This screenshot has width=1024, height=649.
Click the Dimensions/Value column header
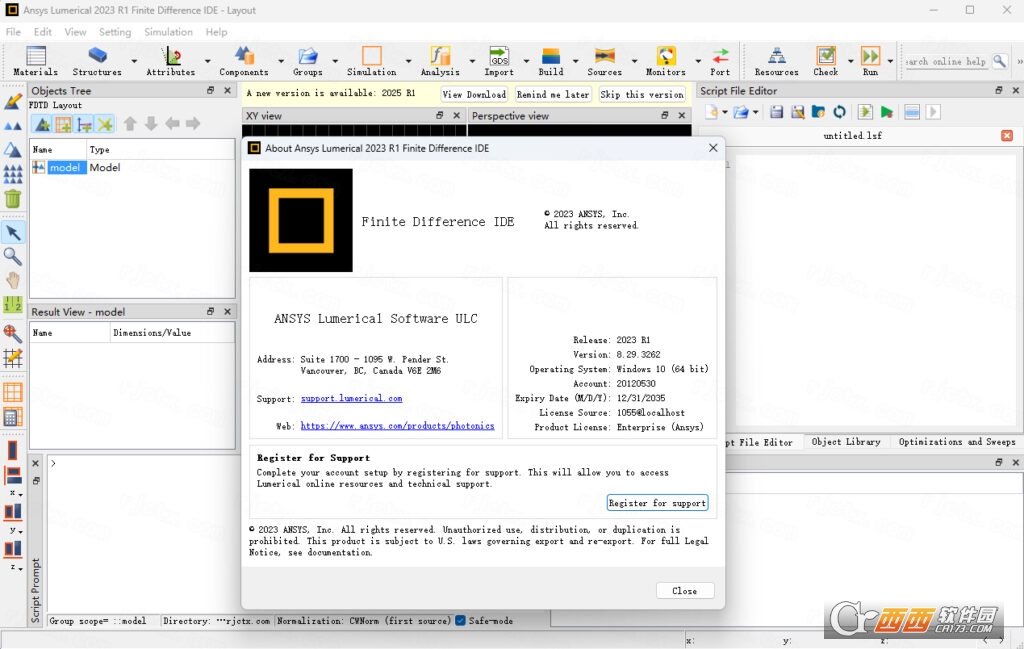click(172, 332)
